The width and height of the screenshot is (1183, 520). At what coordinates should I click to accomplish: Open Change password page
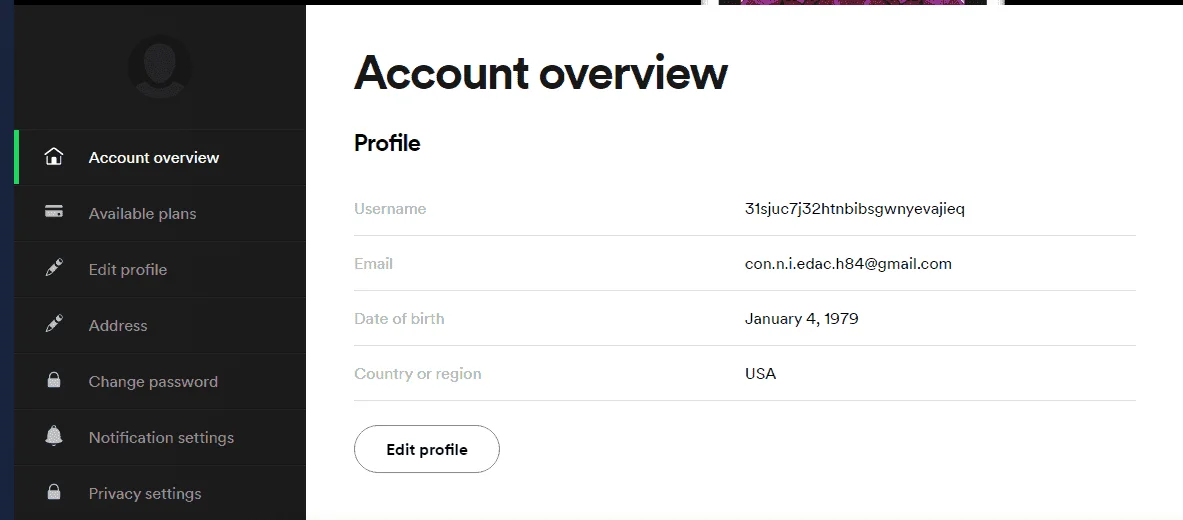click(x=160, y=381)
